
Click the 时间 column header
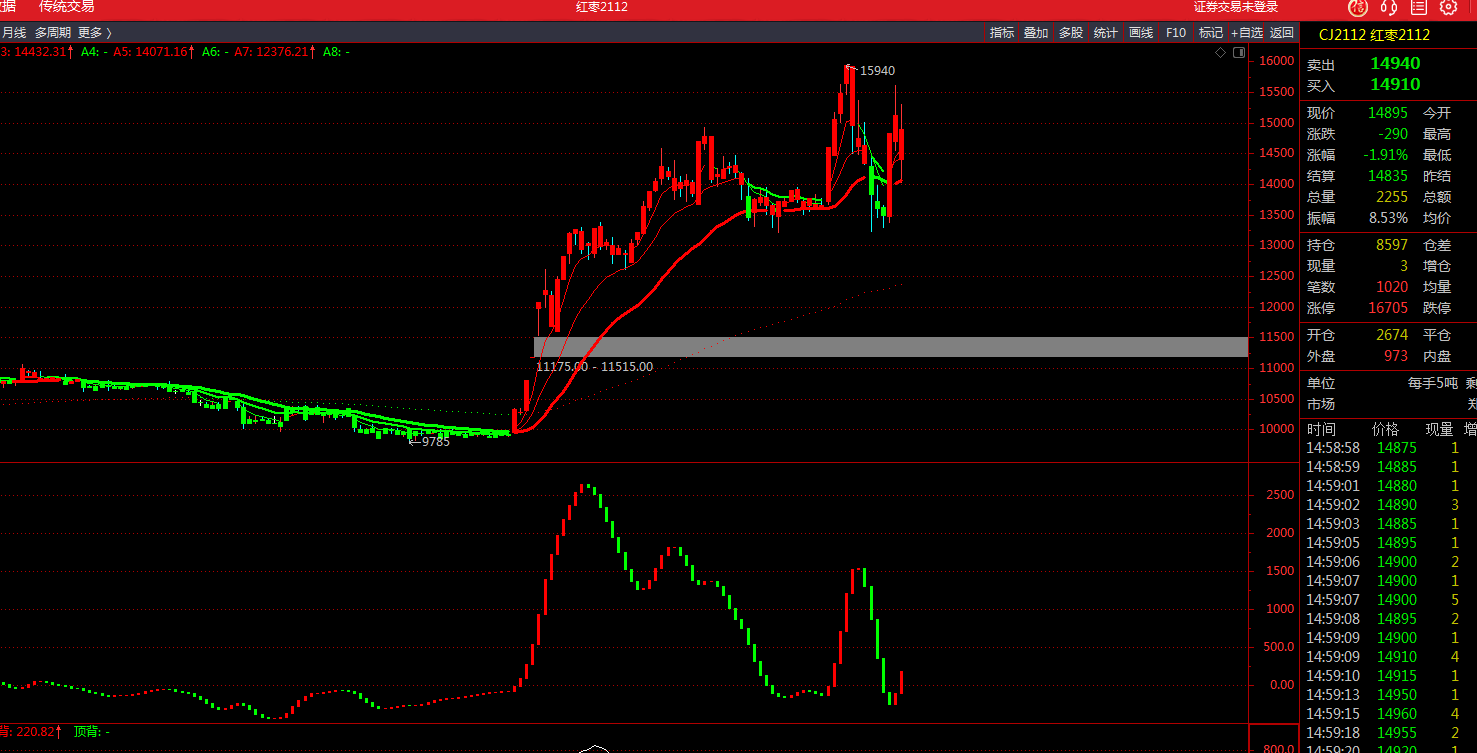coord(1321,429)
